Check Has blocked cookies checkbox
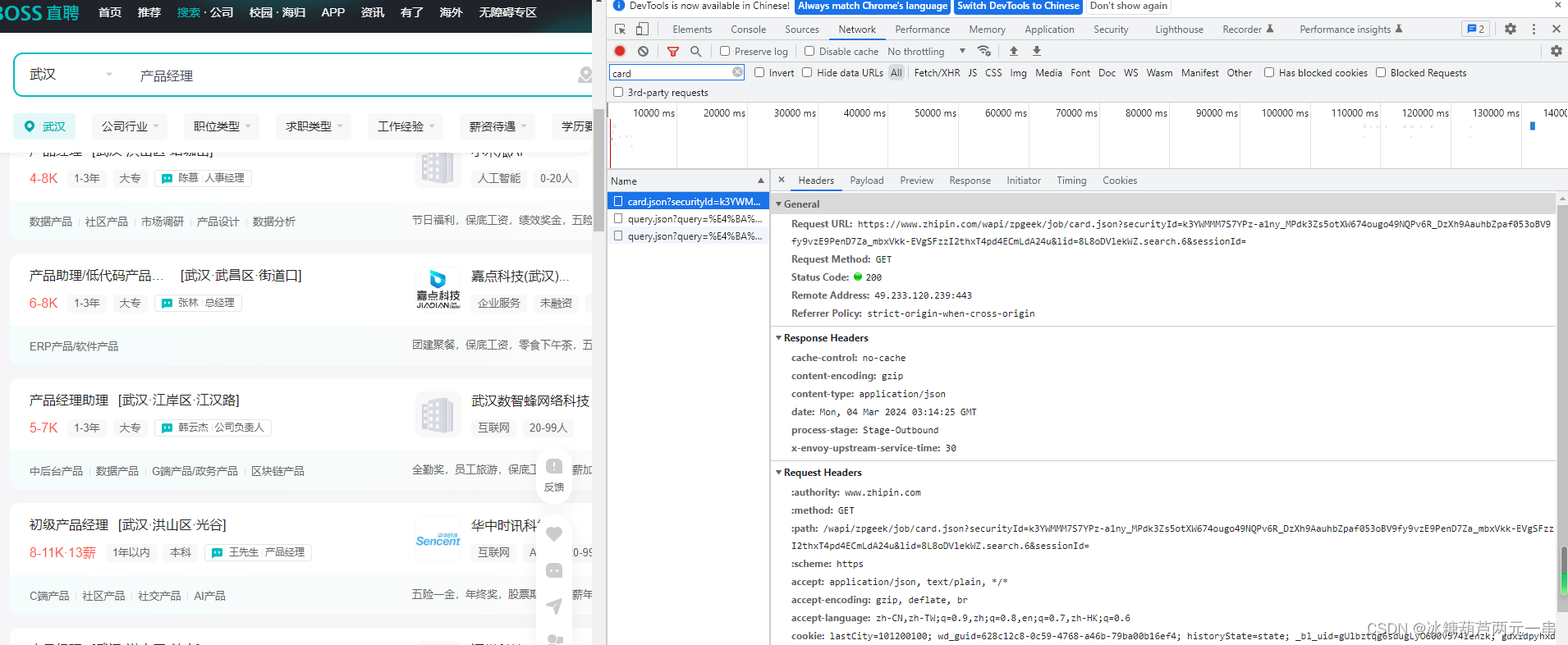 pyautogui.click(x=1269, y=72)
